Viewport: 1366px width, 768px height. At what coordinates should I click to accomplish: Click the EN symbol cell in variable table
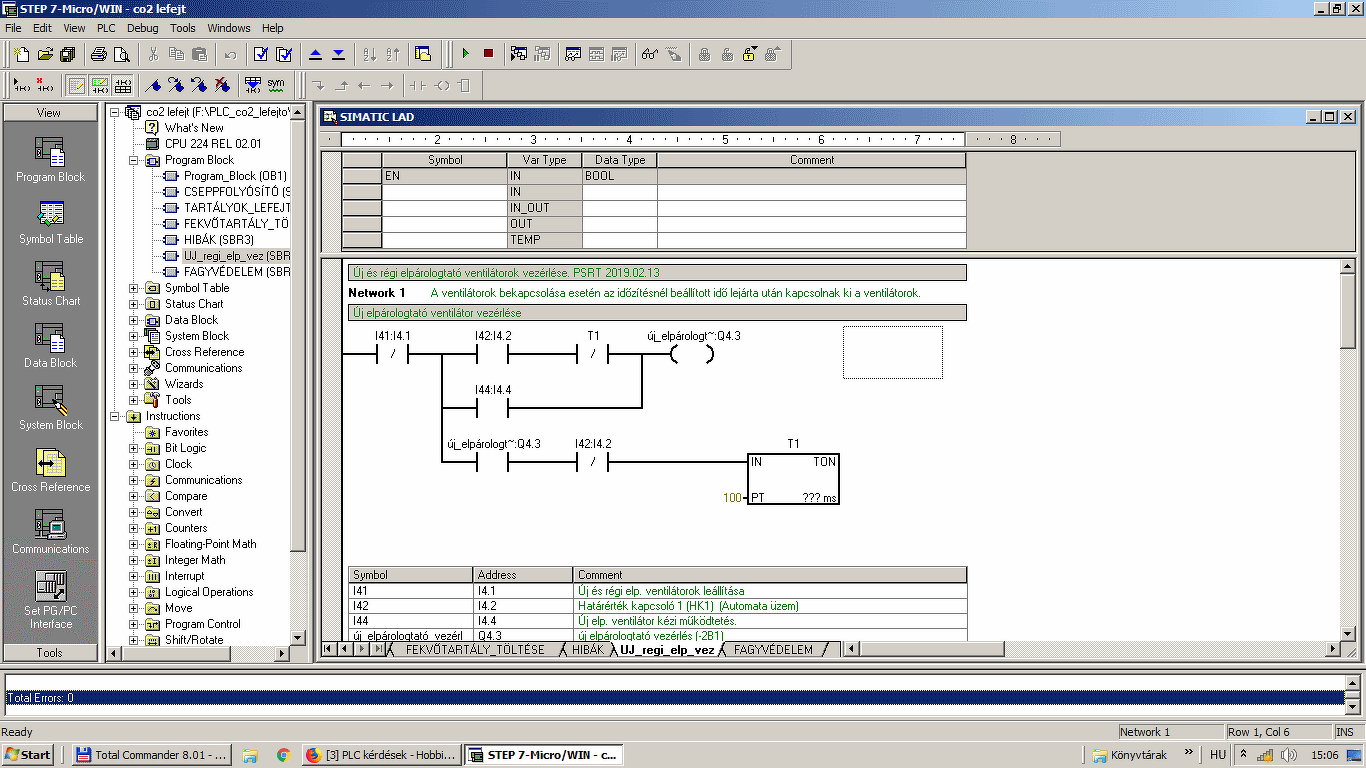[x=444, y=176]
